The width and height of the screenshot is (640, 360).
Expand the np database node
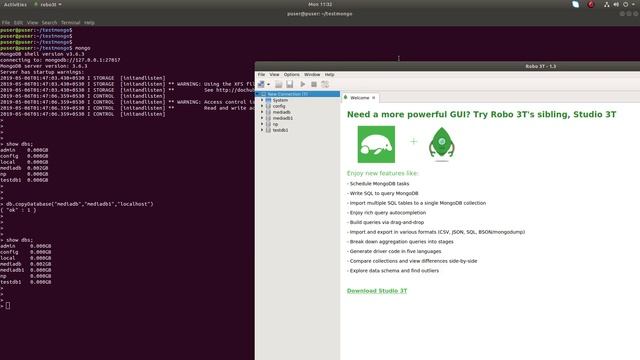pyautogui.click(x=262, y=124)
